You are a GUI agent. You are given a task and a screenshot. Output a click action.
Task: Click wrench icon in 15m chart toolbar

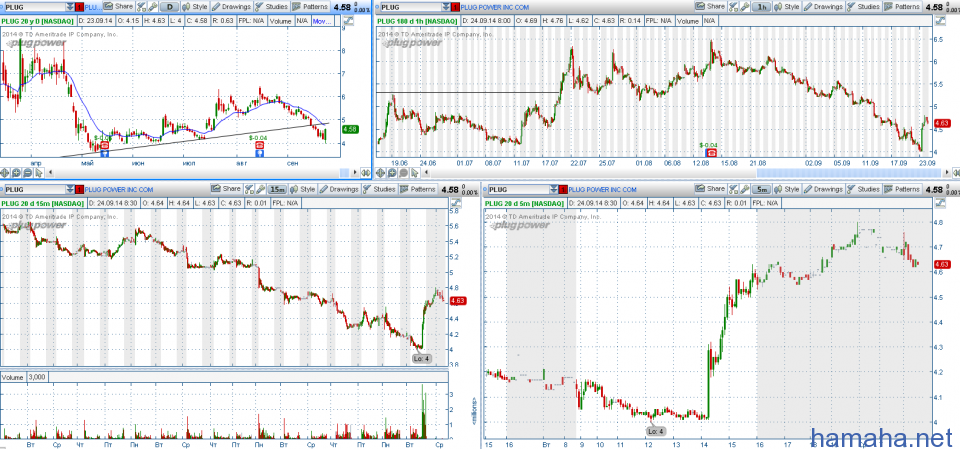[x=260, y=189]
